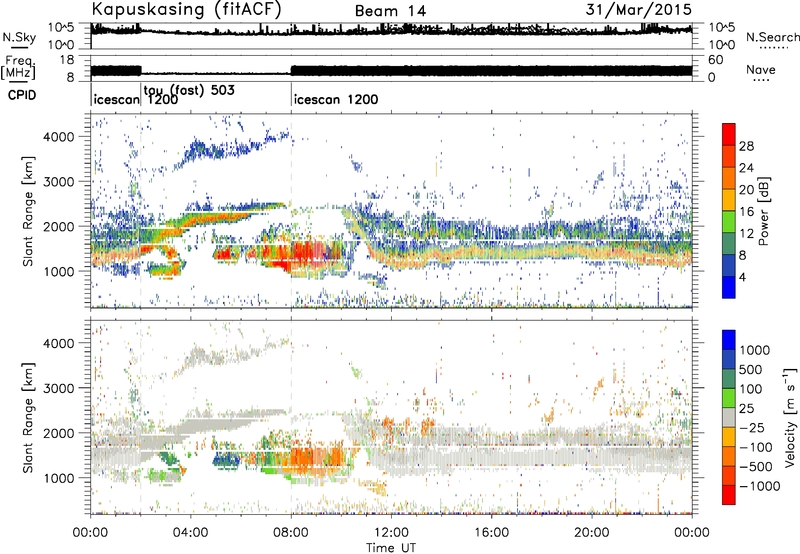Click the Beam 14 label
800x554 pixels.
(x=390, y=11)
